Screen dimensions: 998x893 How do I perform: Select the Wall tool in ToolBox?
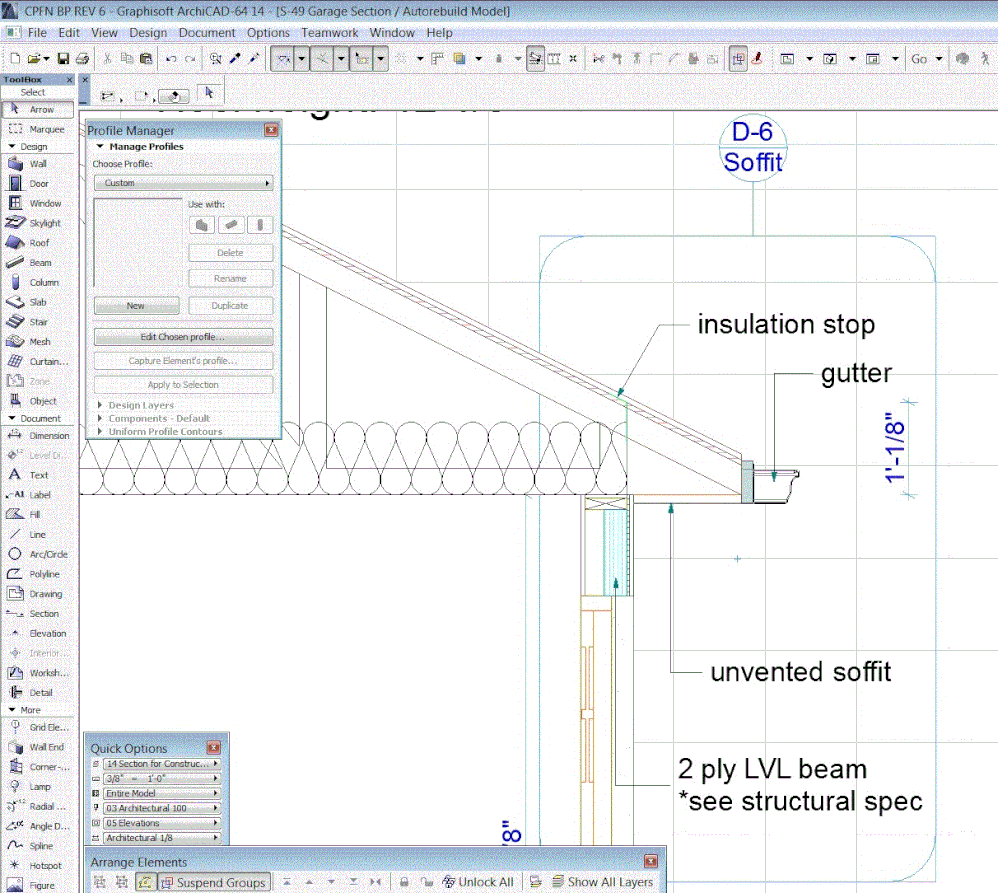[37, 164]
